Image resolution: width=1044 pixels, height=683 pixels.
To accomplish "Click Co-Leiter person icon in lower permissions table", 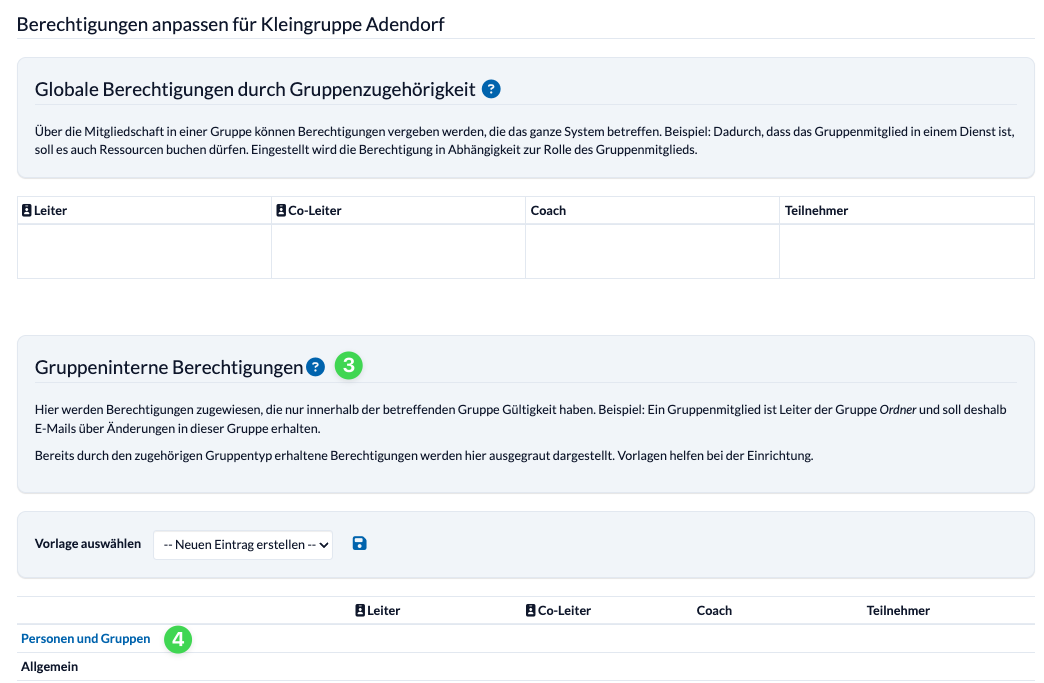I will point(531,610).
